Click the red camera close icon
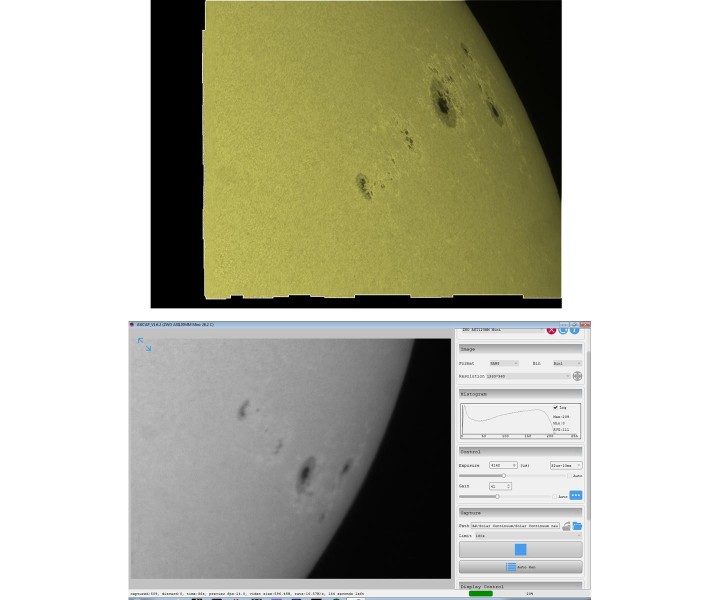Viewport: 720px width, 600px height. pos(551,329)
